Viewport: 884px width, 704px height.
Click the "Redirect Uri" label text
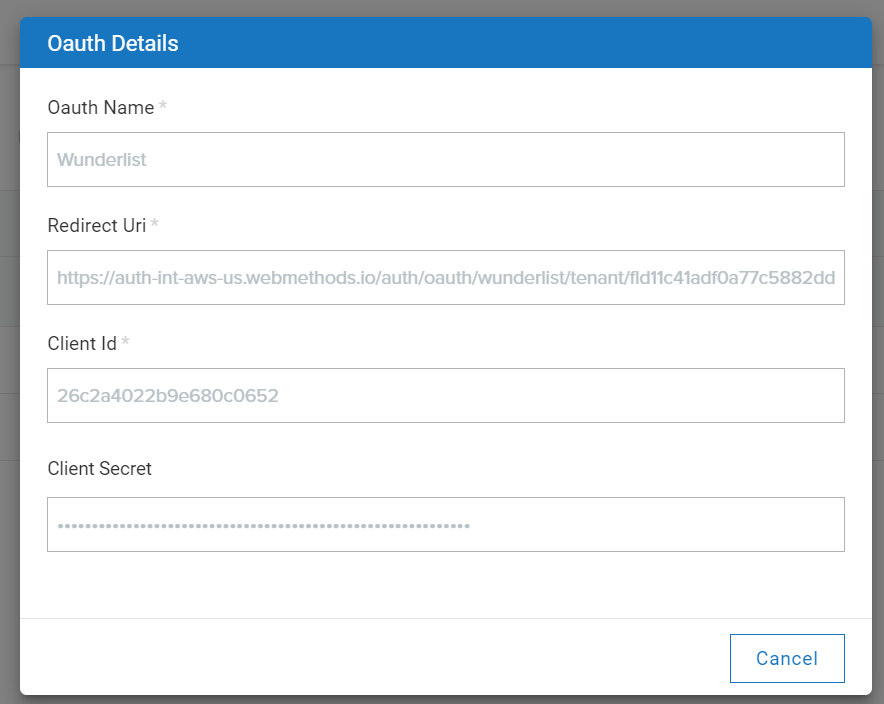[x=96, y=226]
